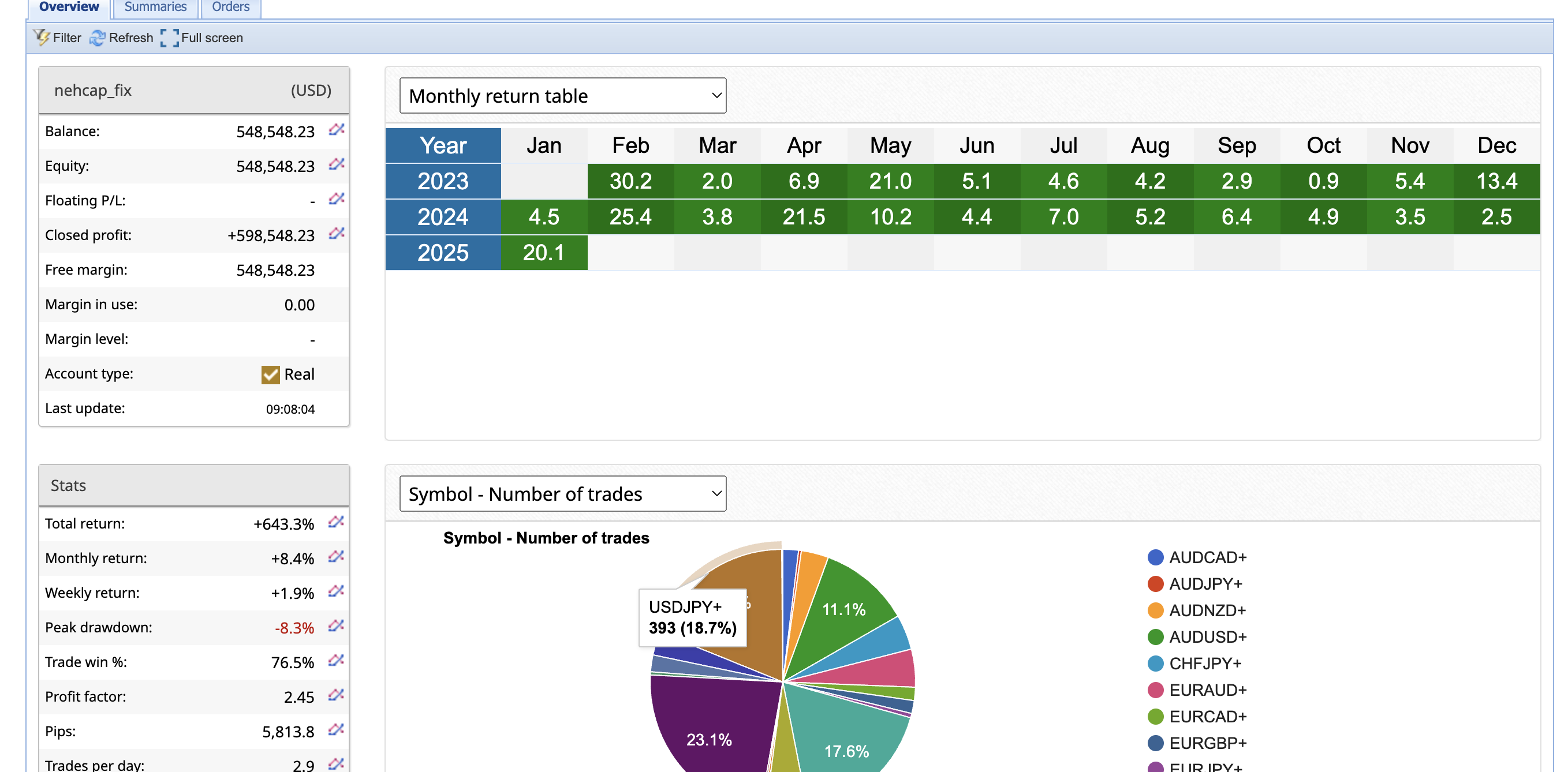Image resolution: width=1568 pixels, height=772 pixels.
Task: Click the Filter funnel icon
Action: [42, 38]
